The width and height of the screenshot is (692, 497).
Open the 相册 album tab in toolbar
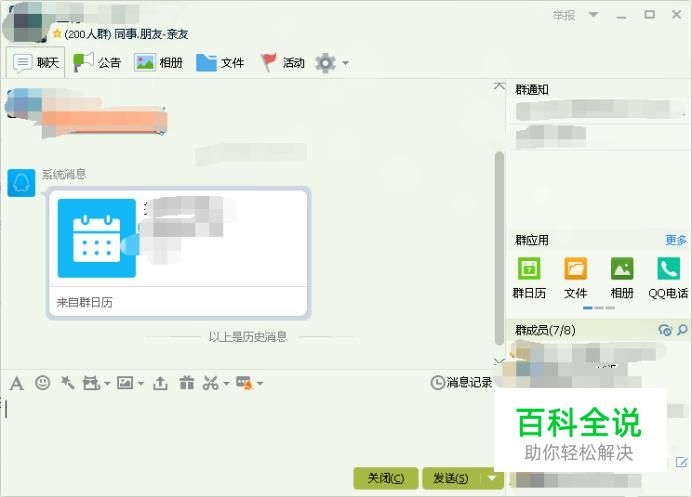(x=158, y=63)
